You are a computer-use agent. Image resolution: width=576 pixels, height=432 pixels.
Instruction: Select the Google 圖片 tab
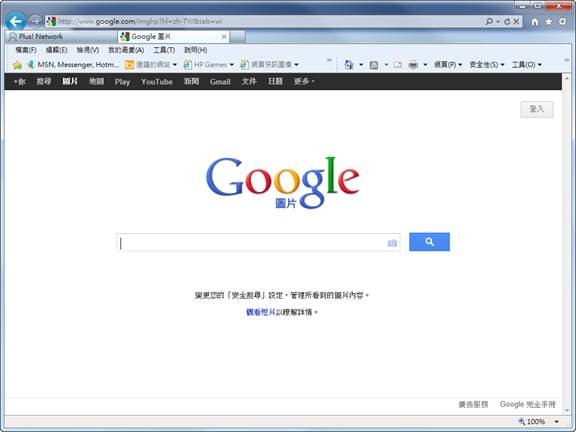tap(173, 37)
